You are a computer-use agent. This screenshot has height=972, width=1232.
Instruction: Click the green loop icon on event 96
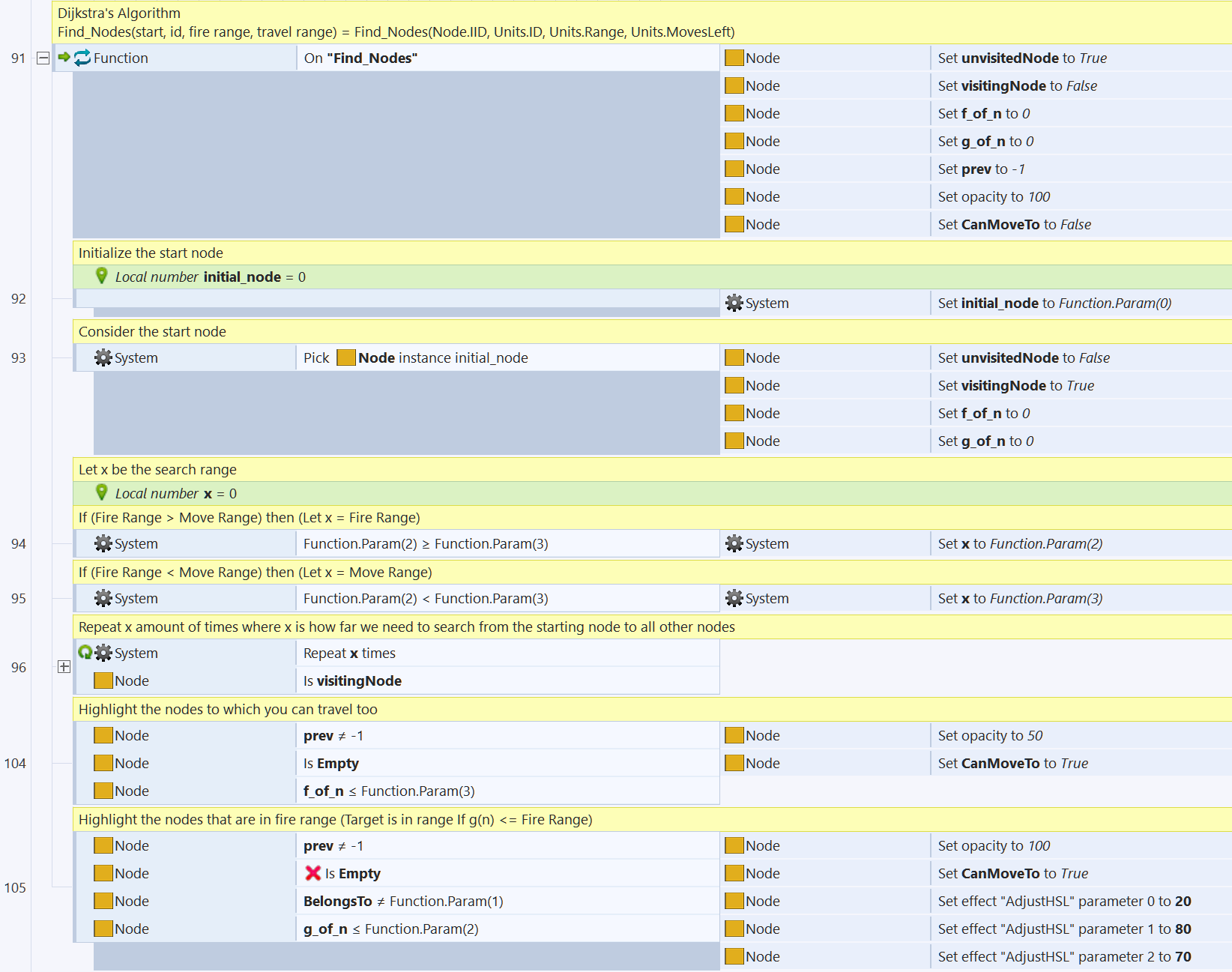click(85, 653)
